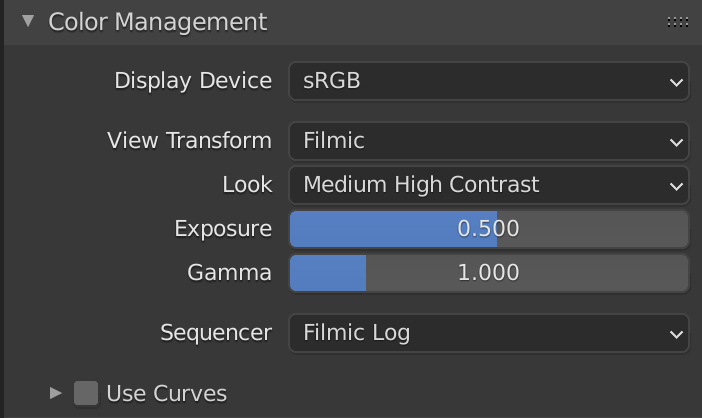Click the Medium High Contrast text
Screen dimensions: 702x418
click(421, 185)
